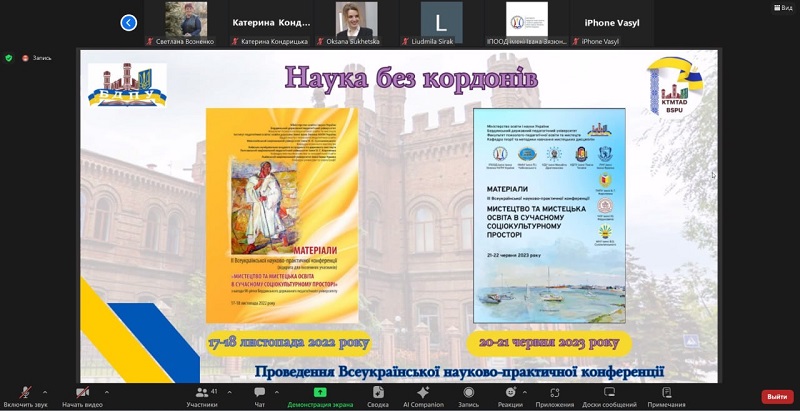Image resolution: width=800 pixels, height=411 pixels.
Task: Expand audio options arrow next to microphone
Action: pyautogui.click(x=45, y=392)
